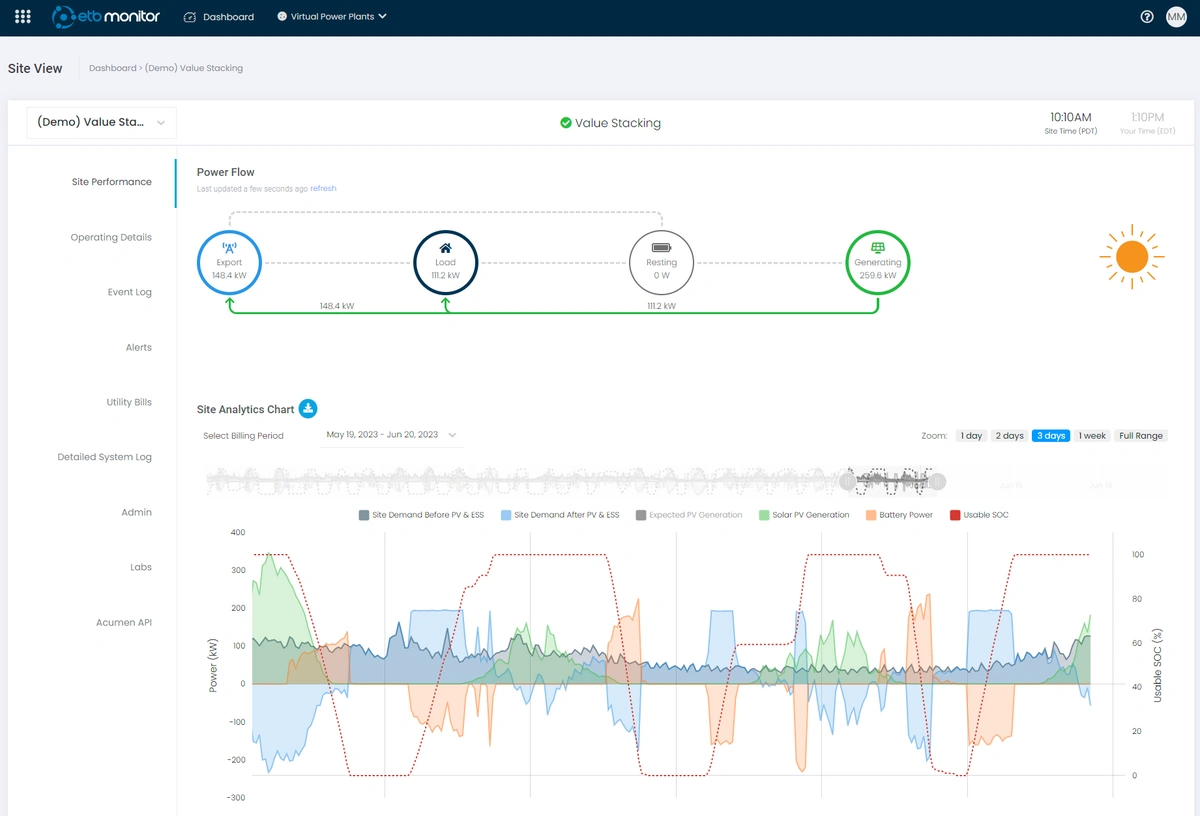
Task: Set chart zoom to 1 day
Action: tap(971, 436)
